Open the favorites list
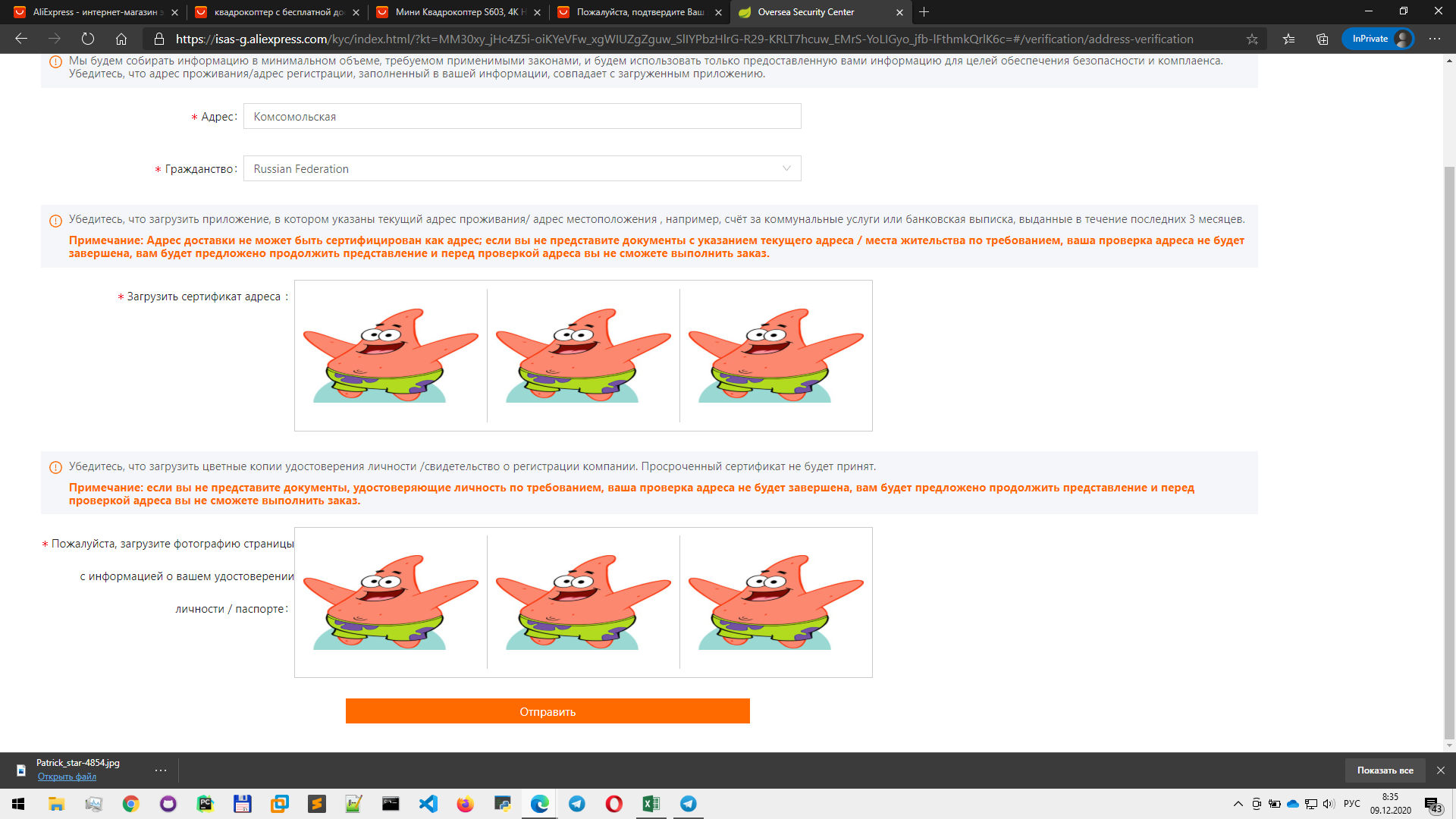The image size is (1456, 819). (1288, 39)
